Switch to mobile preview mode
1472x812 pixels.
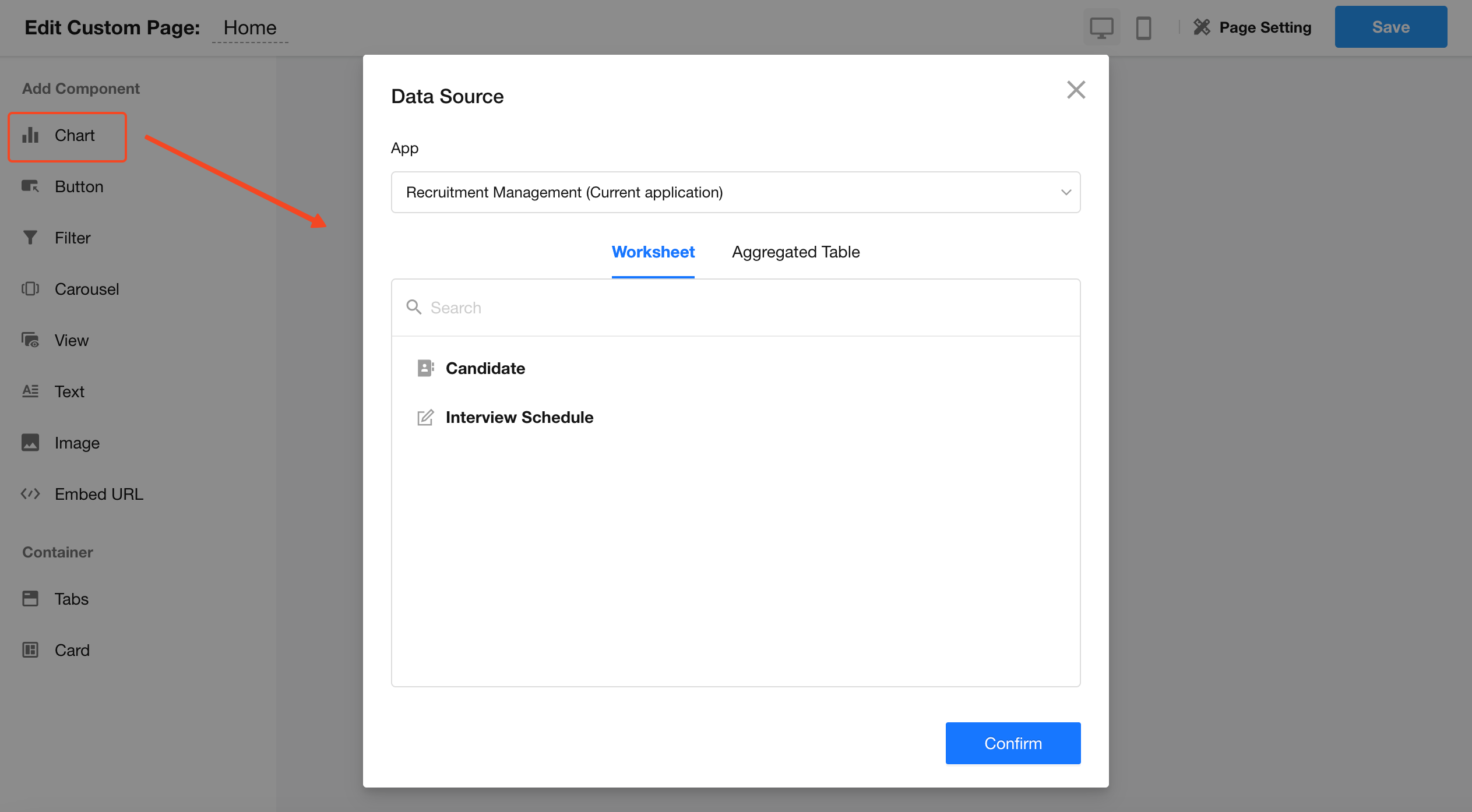click(x=1143, y=27)
